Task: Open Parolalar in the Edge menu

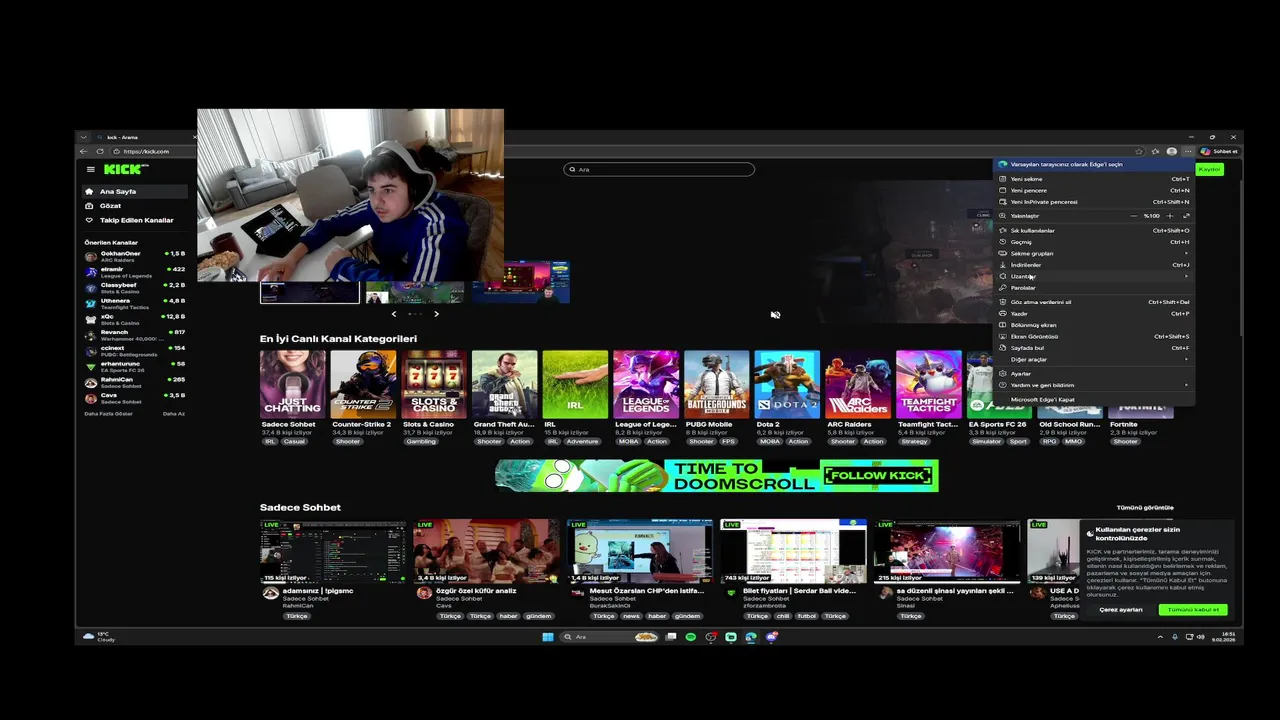Action: pos(1094,288)
